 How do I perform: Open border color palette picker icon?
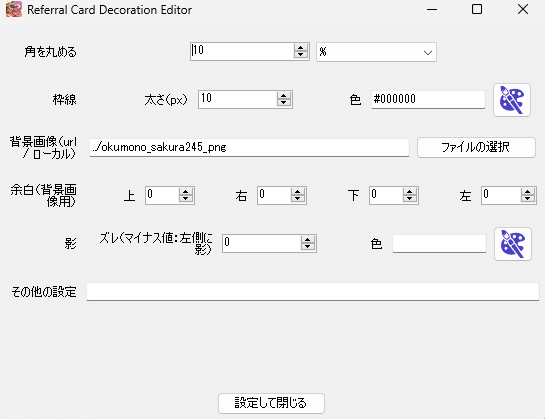pos(512,100)
